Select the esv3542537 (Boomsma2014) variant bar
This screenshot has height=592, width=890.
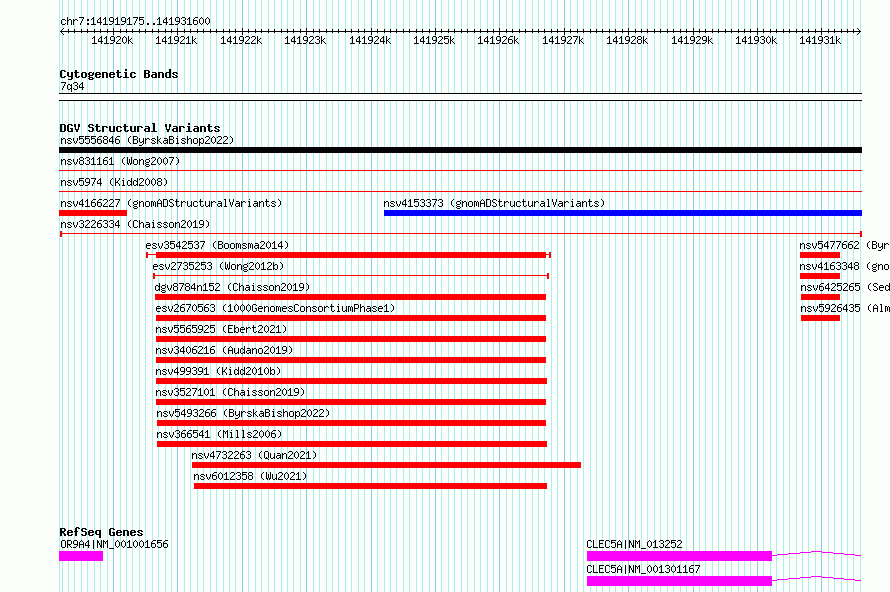pos(349,255)
